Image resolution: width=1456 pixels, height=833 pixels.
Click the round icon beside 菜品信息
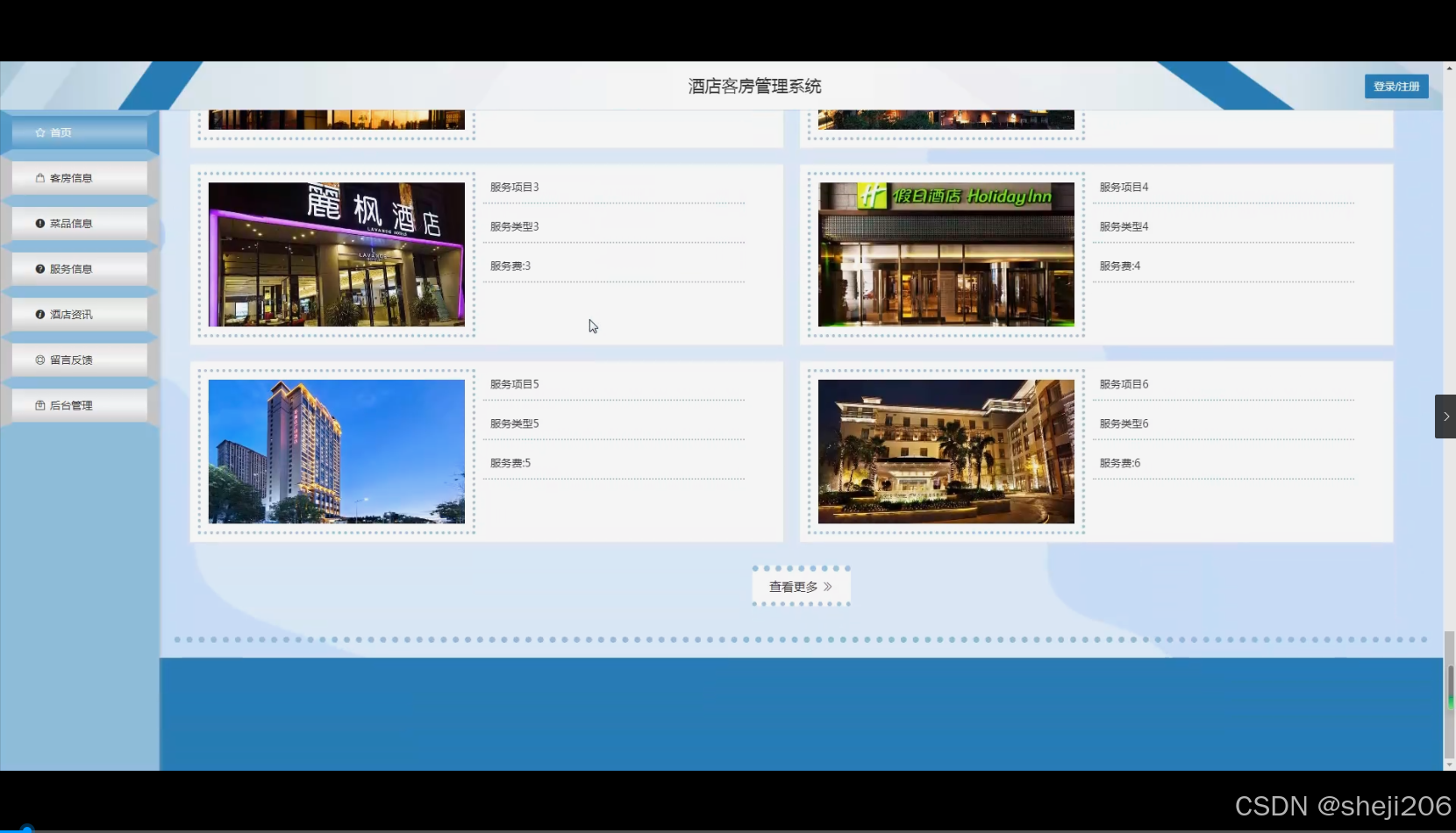[x=40, y=224]
